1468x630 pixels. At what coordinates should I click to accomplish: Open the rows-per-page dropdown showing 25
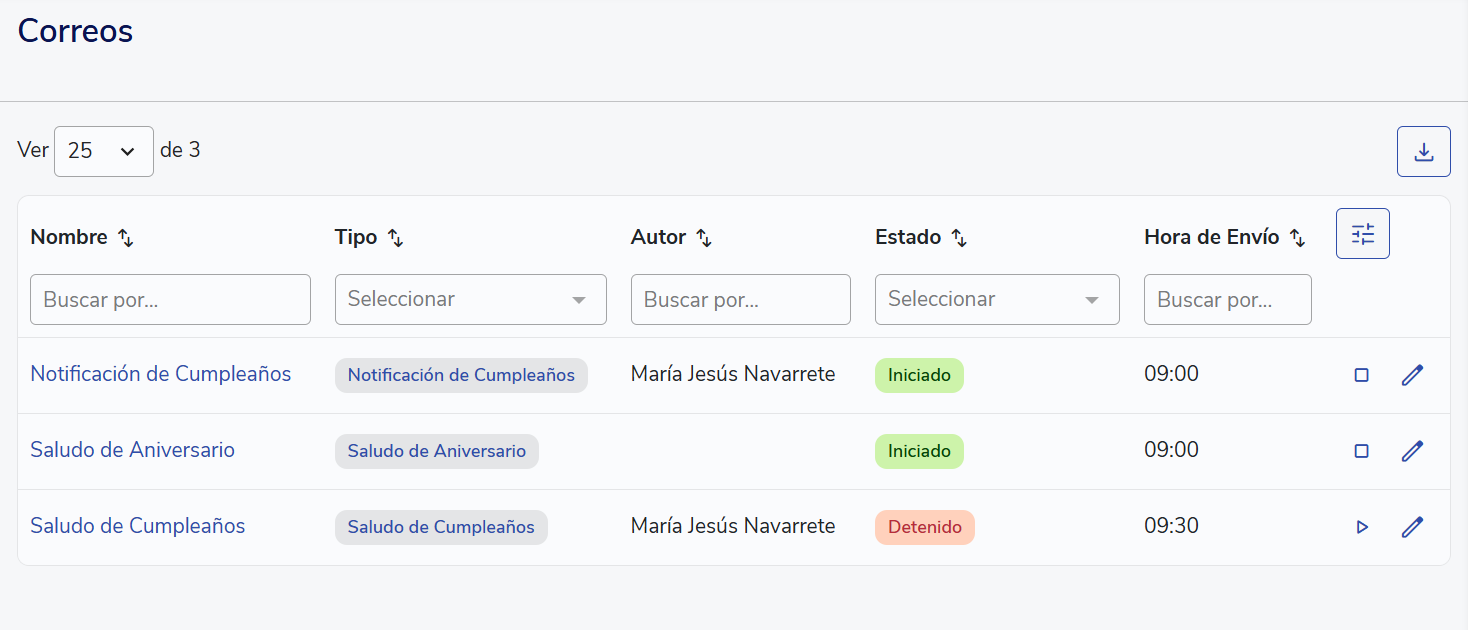[103, 151]
